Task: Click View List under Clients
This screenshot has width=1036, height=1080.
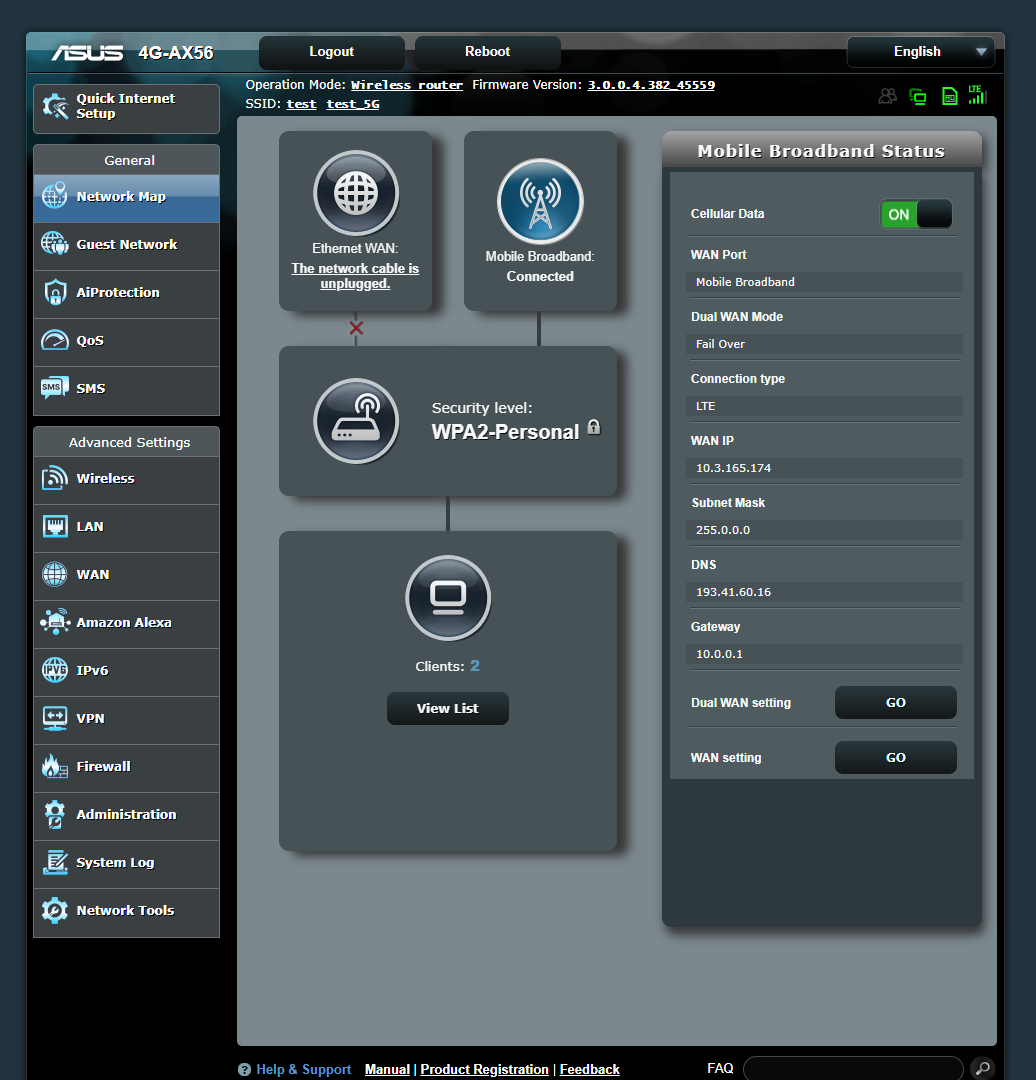Action: click(448, 708)
